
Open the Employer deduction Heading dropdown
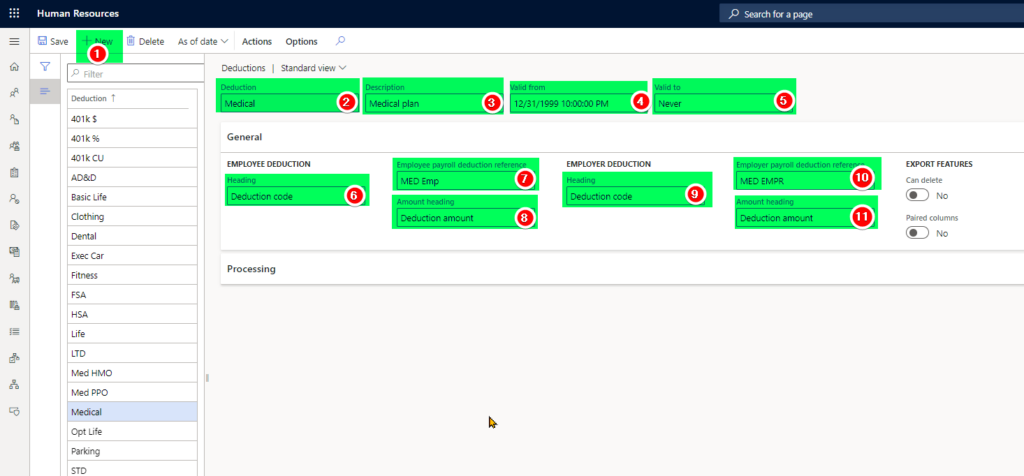click(x=635, y=196)
